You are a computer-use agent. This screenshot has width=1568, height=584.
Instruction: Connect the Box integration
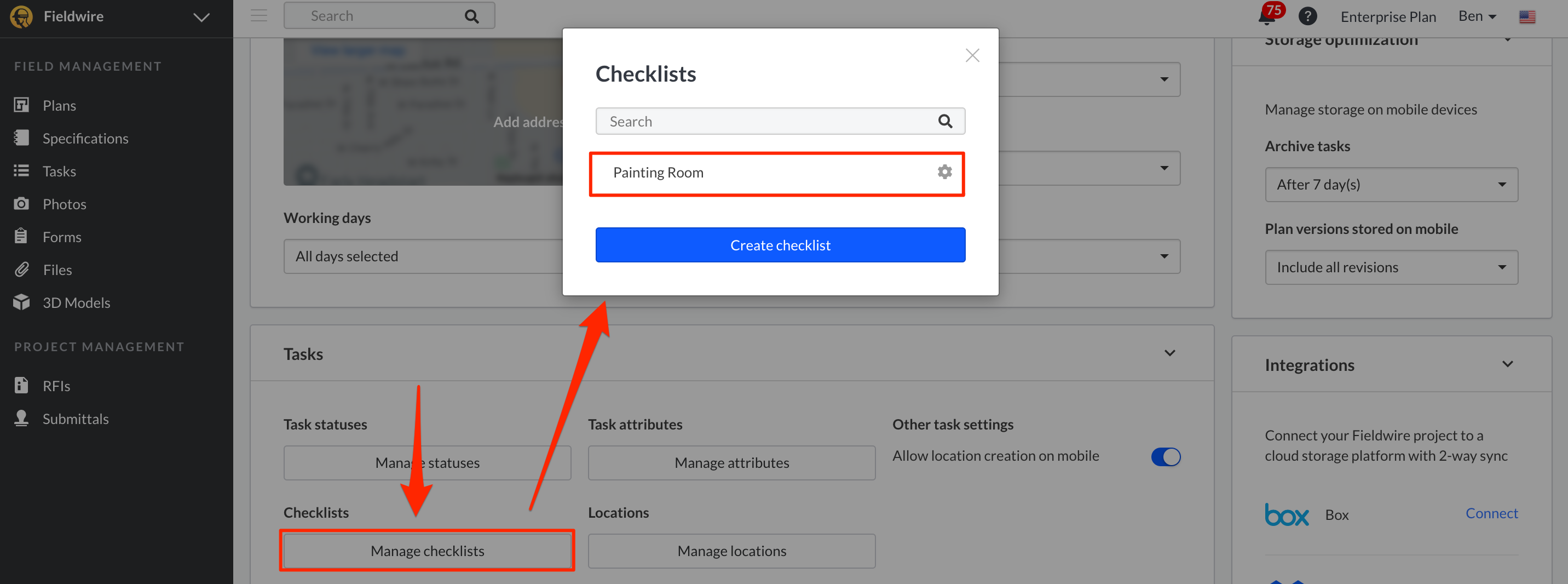point(1491,513)
